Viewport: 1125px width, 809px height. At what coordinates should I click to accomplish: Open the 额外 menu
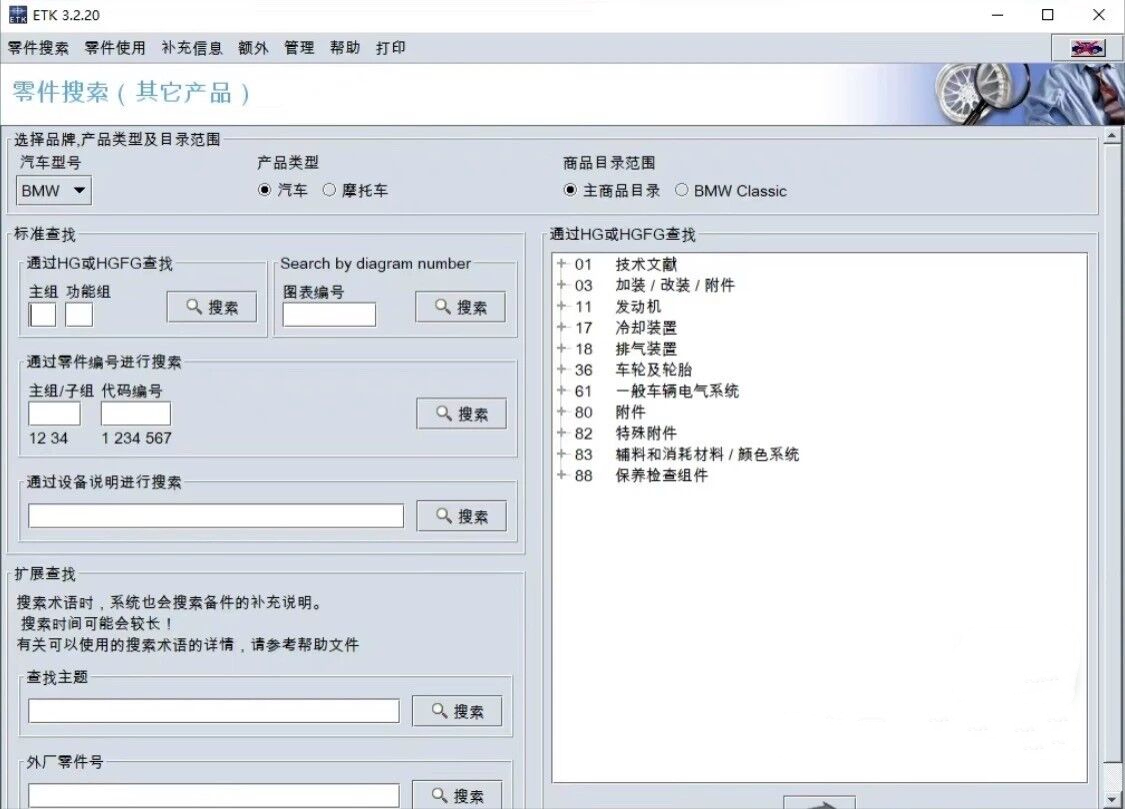(253, 48)
